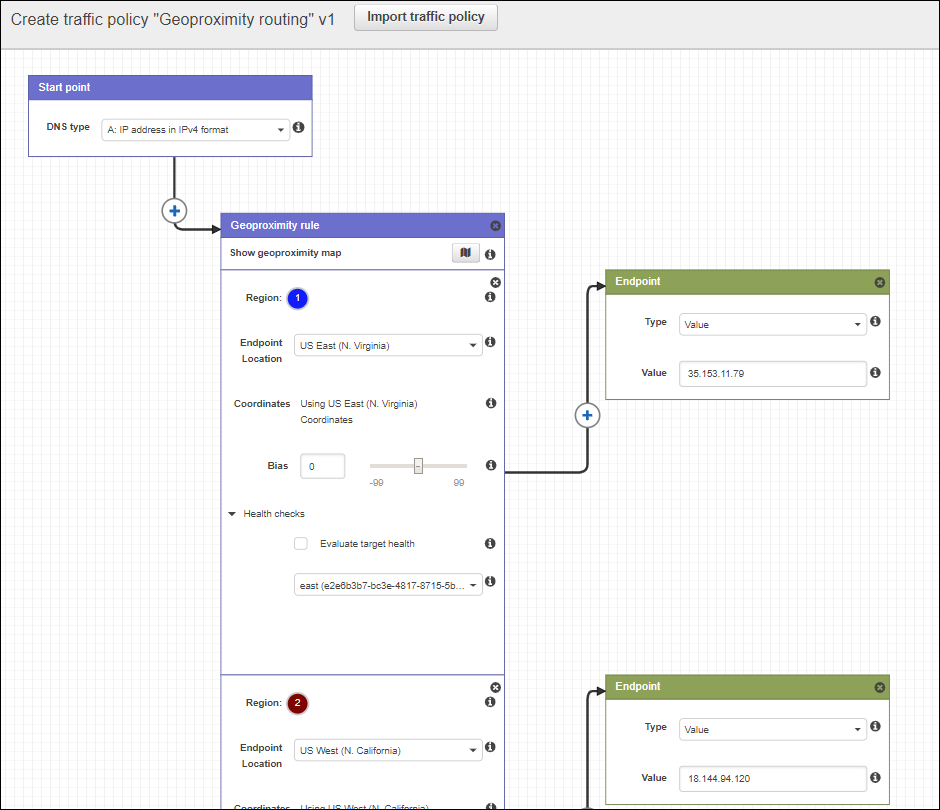Click the Import traffic policy button

pos(426,17)
